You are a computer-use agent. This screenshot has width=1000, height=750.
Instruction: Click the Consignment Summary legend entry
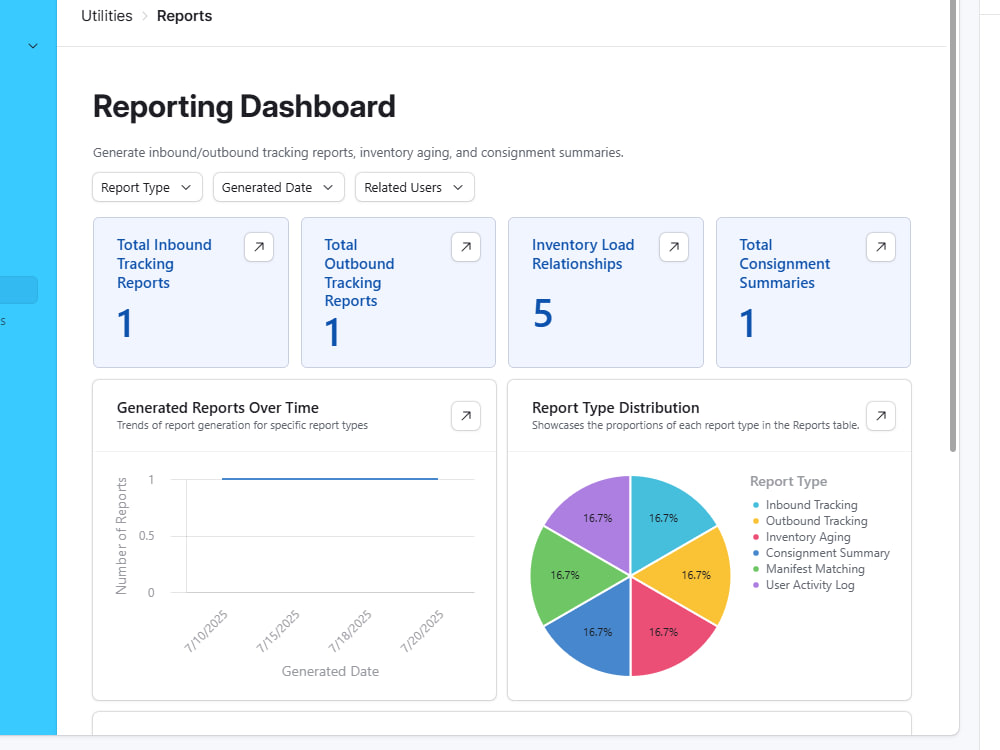click(x=821, y=553)
